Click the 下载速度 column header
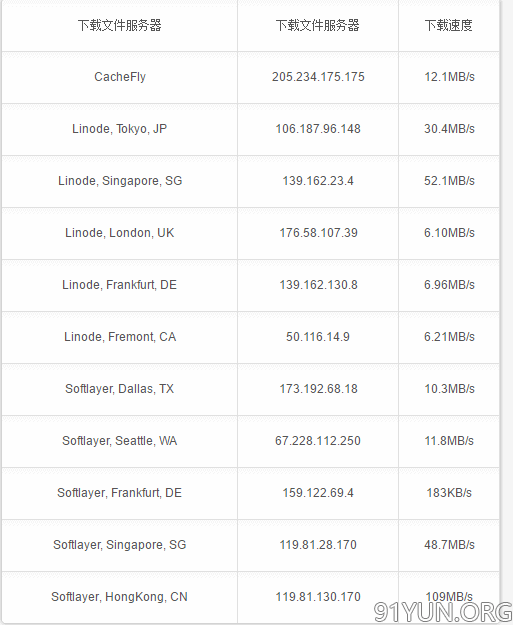Viewport: 513px width, 625px height. (448, 26)
